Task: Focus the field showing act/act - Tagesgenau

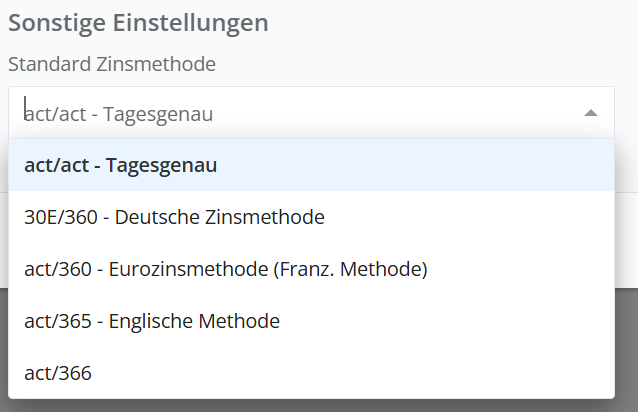Action: point(300,113)
